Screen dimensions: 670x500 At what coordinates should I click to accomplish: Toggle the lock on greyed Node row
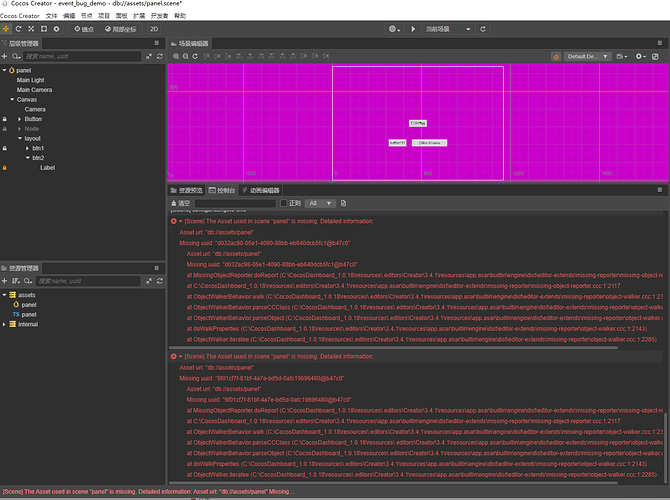[x=5, y=129]
